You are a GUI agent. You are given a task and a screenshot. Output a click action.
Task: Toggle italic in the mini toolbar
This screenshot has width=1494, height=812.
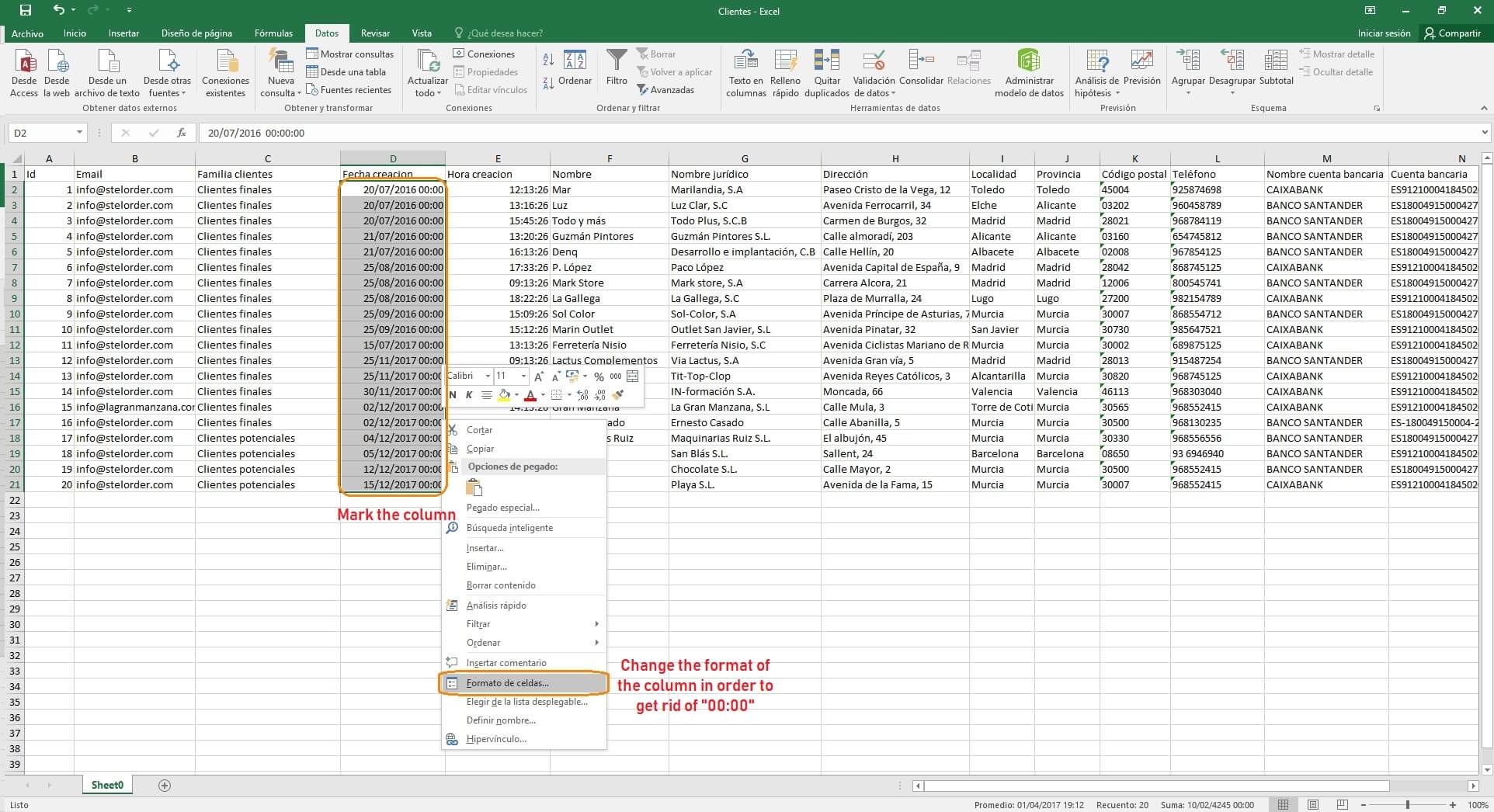point(469,395)
